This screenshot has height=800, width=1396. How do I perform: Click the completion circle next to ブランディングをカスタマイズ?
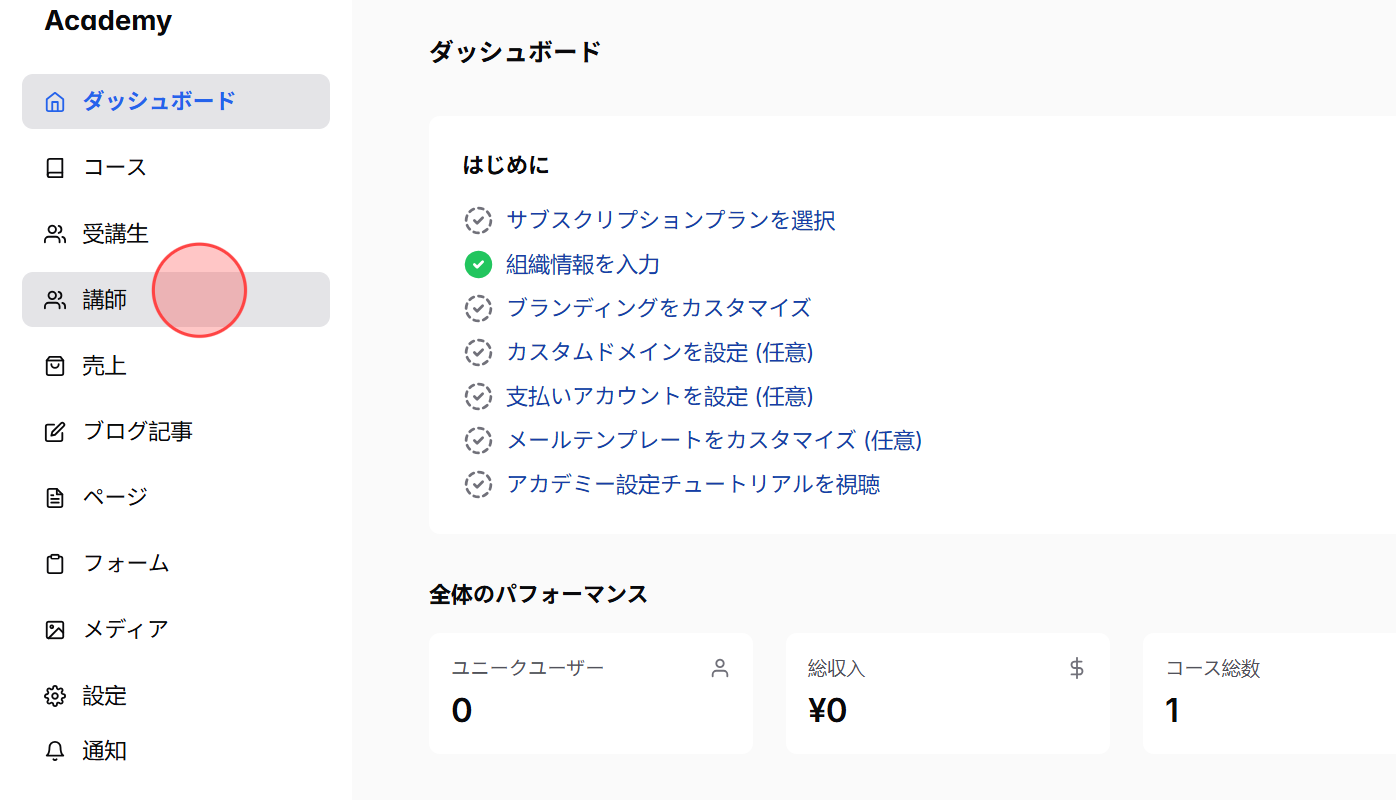click(478, 308)
